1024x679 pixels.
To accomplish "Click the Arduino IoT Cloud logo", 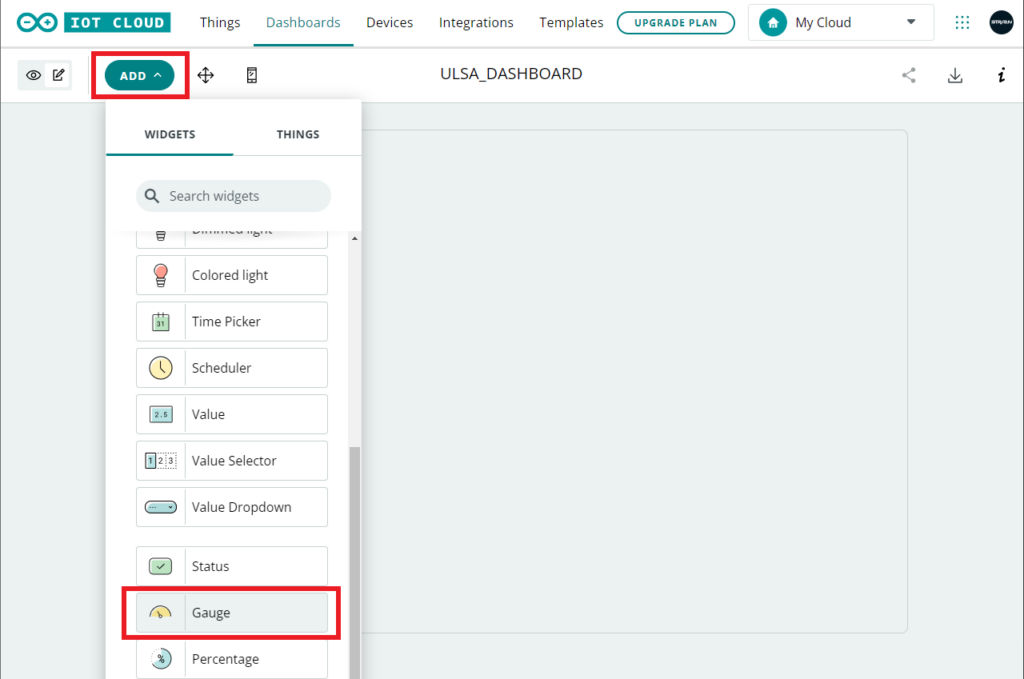I will coord(93,22).
